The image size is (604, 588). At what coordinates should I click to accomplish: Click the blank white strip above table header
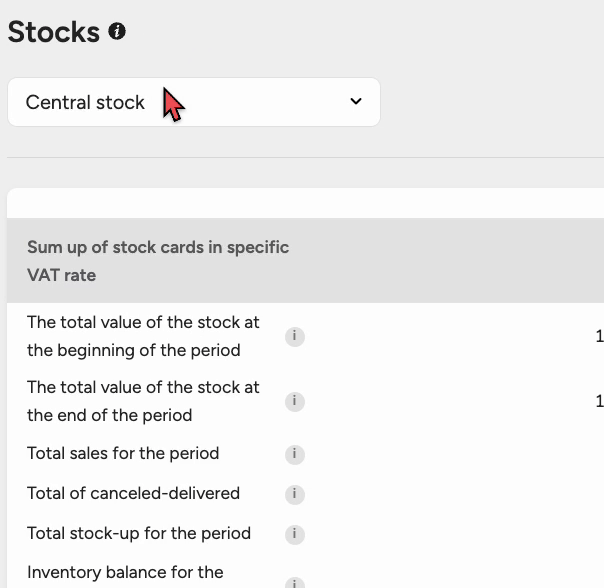300,203
